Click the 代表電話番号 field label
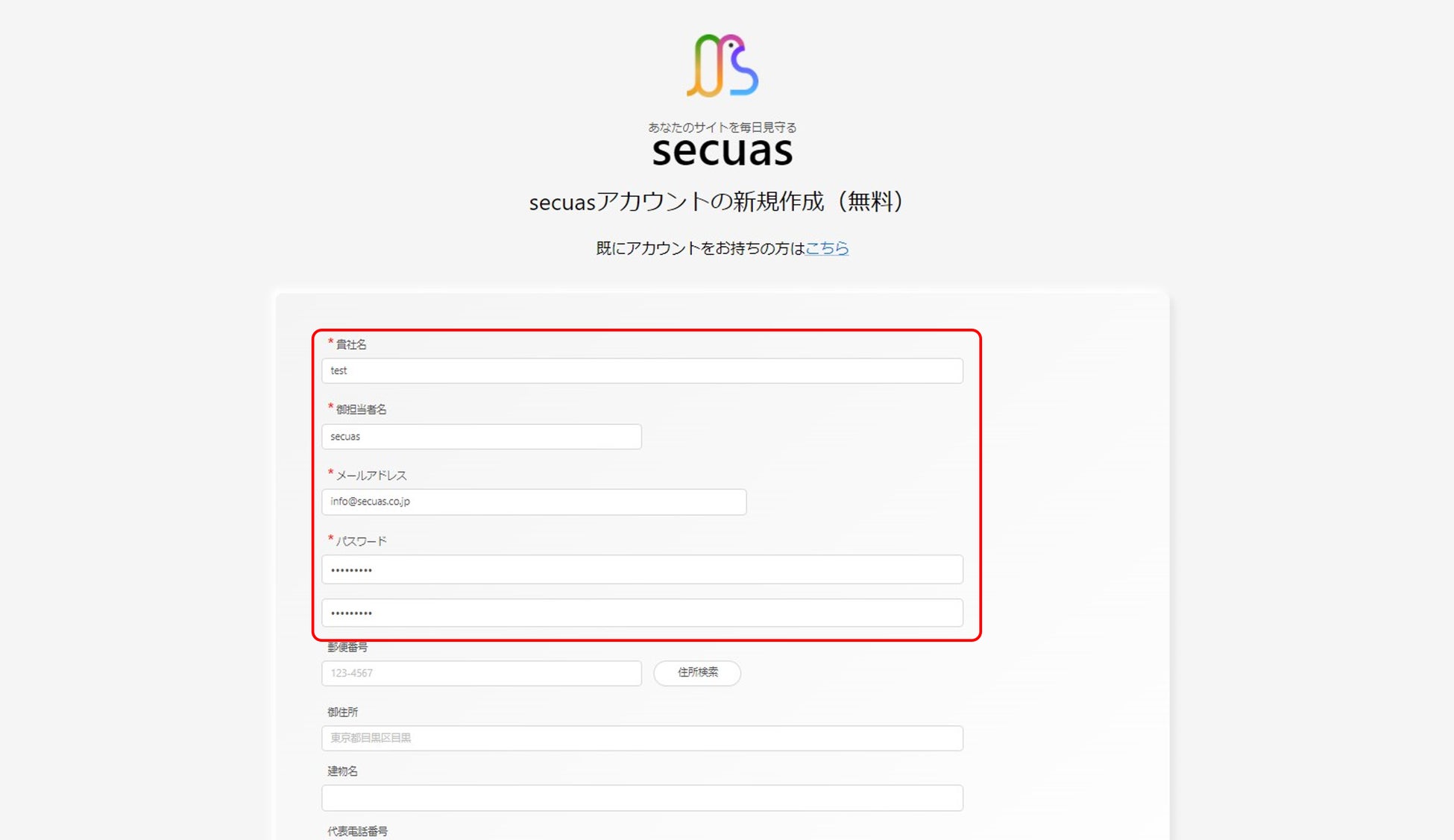The width and height of the screenshot is (1454, 840). click(358, 831)
